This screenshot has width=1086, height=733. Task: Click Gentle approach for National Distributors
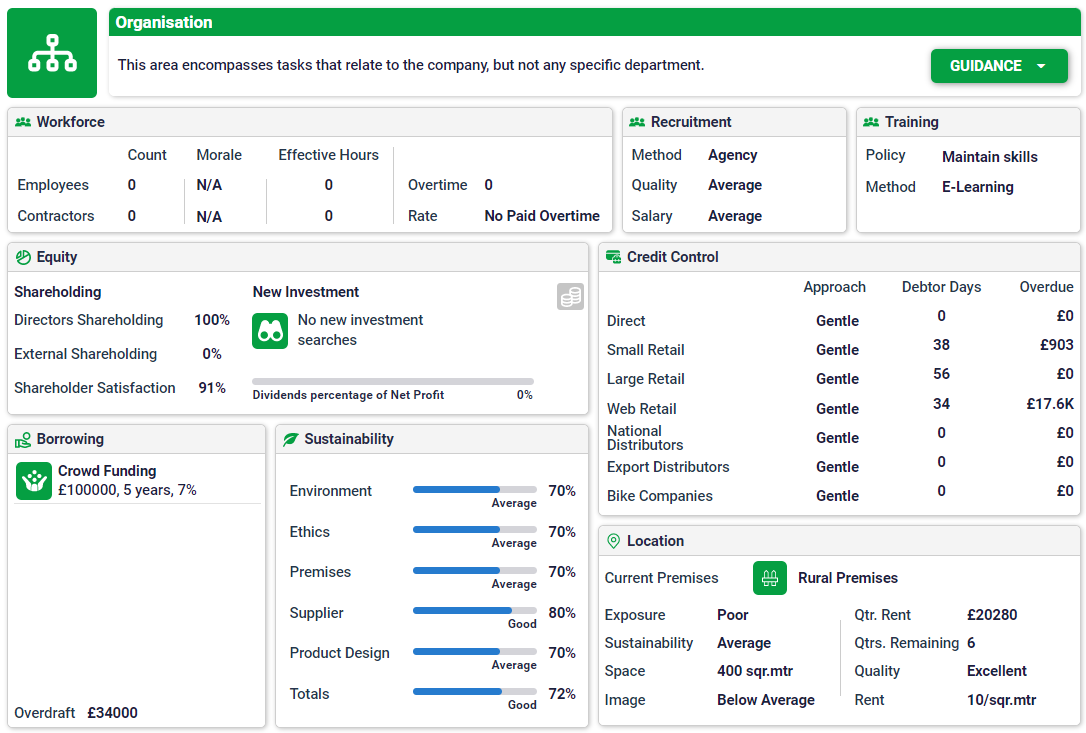click(837, 438)
